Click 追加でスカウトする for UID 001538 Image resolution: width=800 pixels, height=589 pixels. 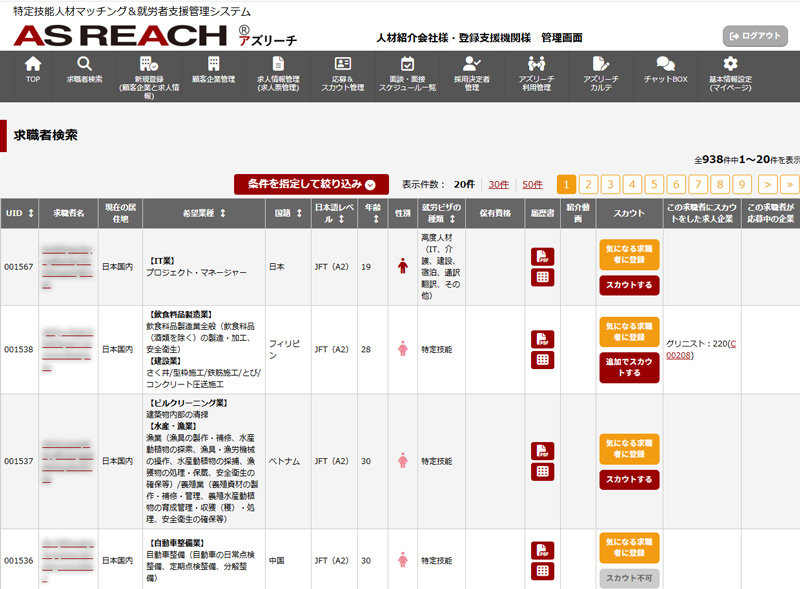(x=629, y=367)
